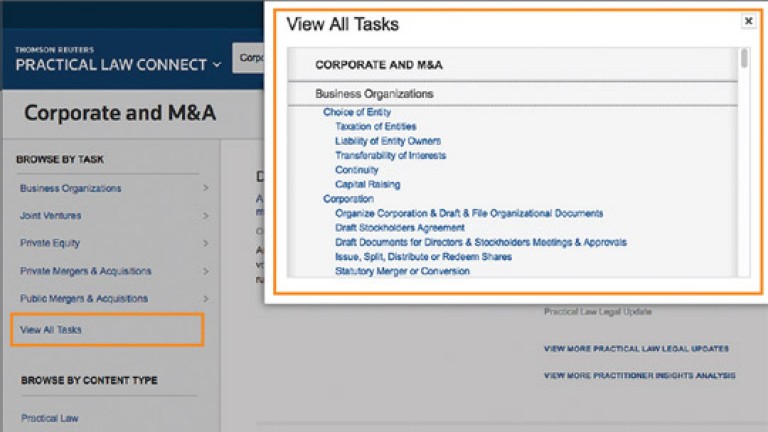Select Choice of Entity heading
The width and height of the screenshot is (768, 432).
[356, 113]
